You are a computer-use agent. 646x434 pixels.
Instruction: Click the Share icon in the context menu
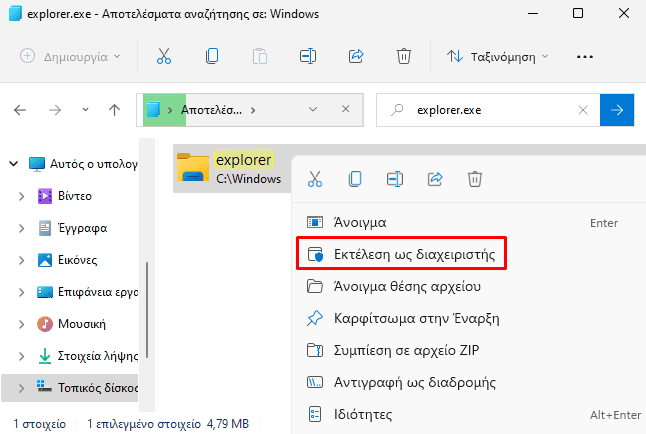(435, 179)
